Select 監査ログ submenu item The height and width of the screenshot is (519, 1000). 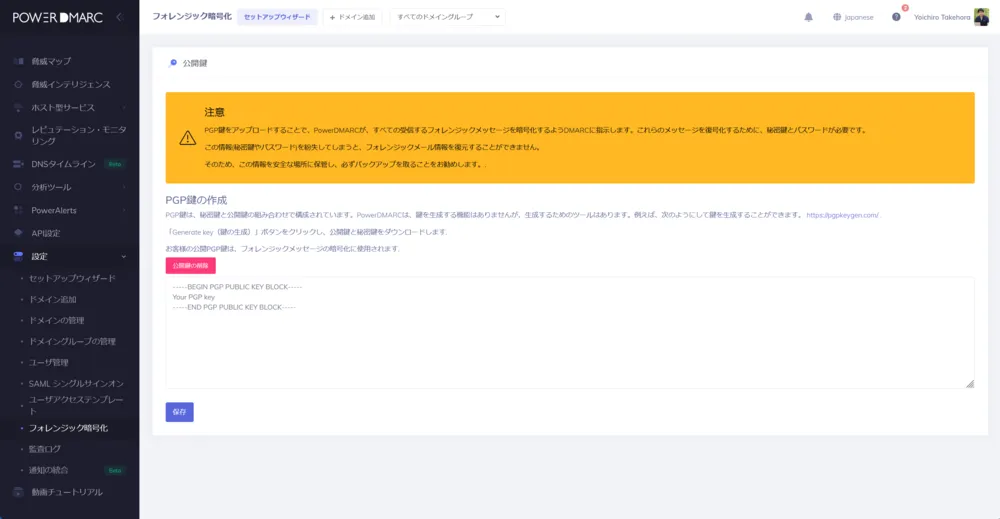(45, 449)
